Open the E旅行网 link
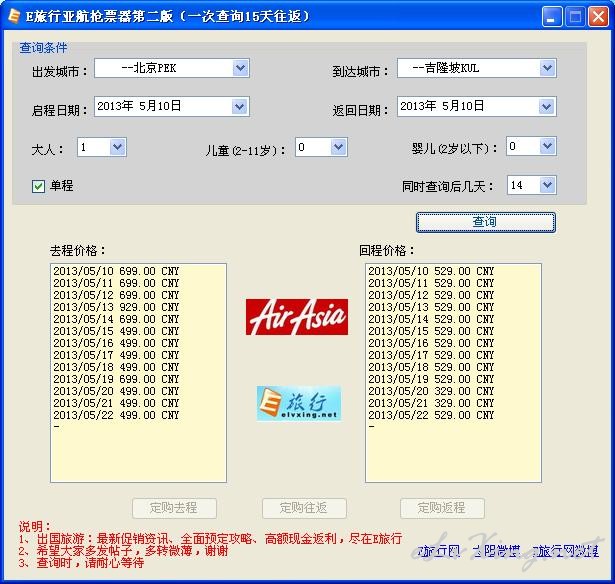The height and width of the screenshot is (584, 615). [438, 551]
